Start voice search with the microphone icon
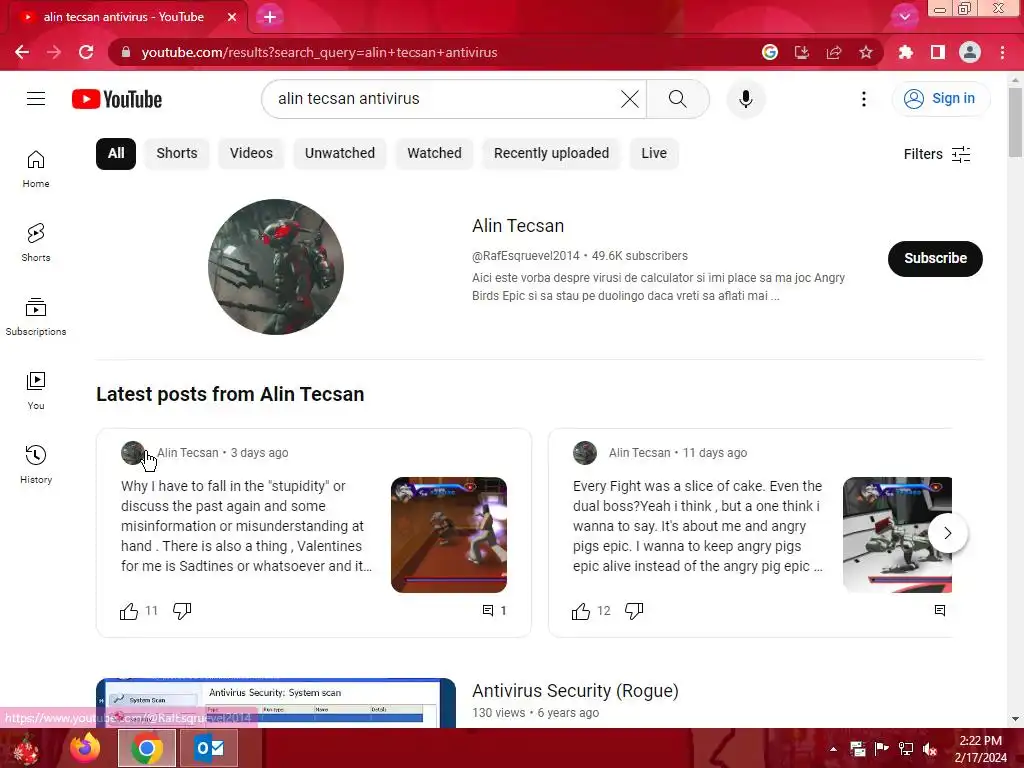The image size is (1024, 768). tap(746, 99)
